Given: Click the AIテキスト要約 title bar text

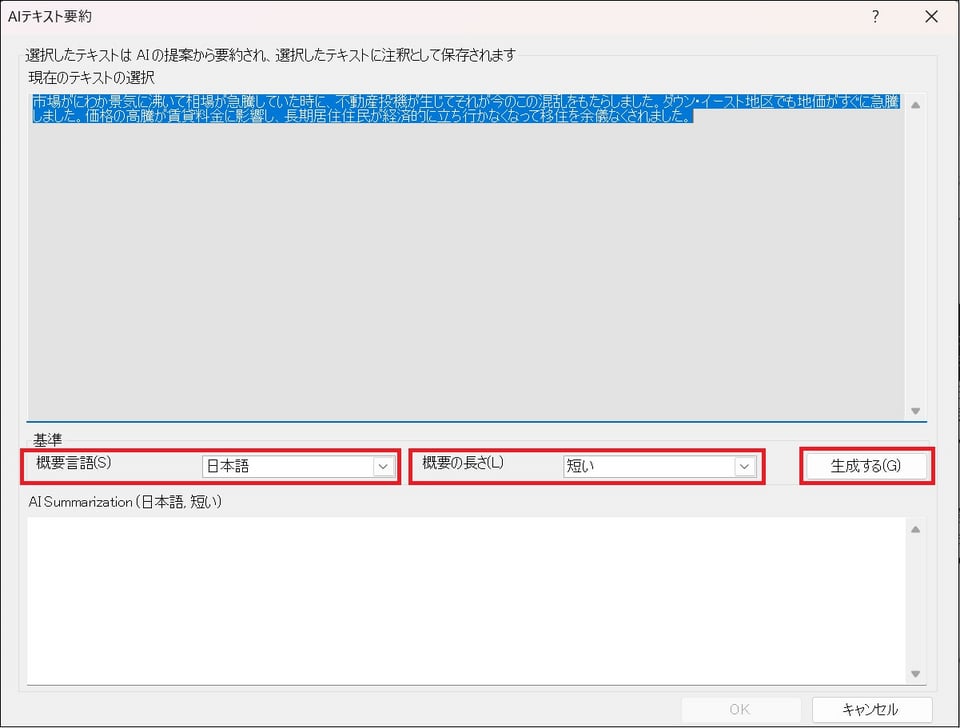Looking at the screenshot, I should [x=53, y=17].
